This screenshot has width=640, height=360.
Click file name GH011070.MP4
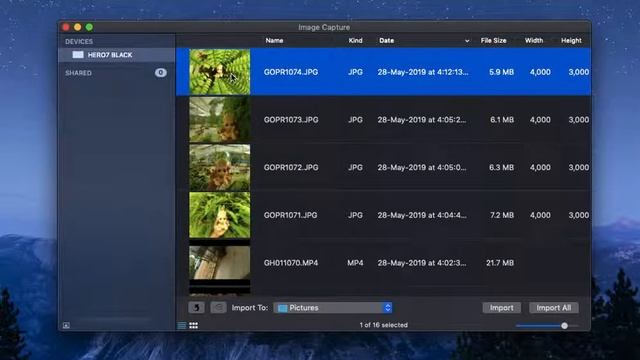[x=291, y=263]
